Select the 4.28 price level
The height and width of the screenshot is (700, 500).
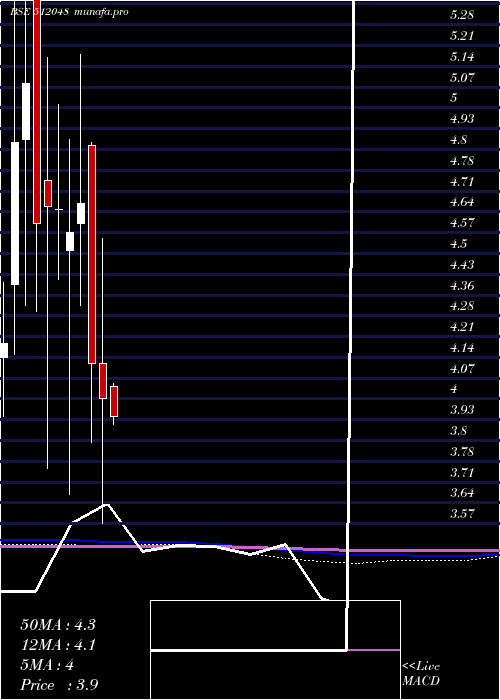(x=462, y=306)
